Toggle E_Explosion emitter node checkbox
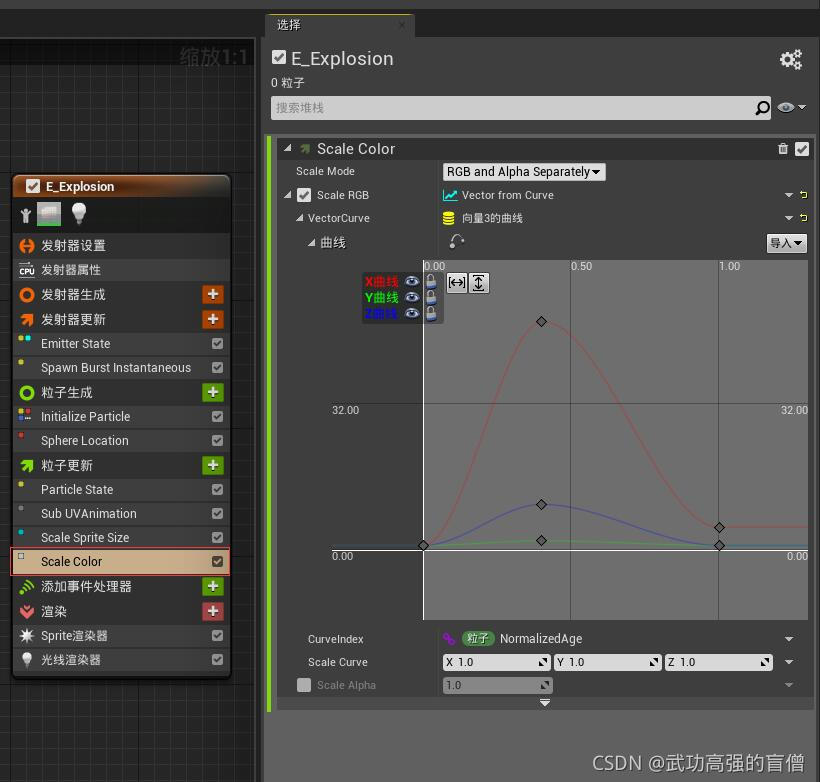 33,186
